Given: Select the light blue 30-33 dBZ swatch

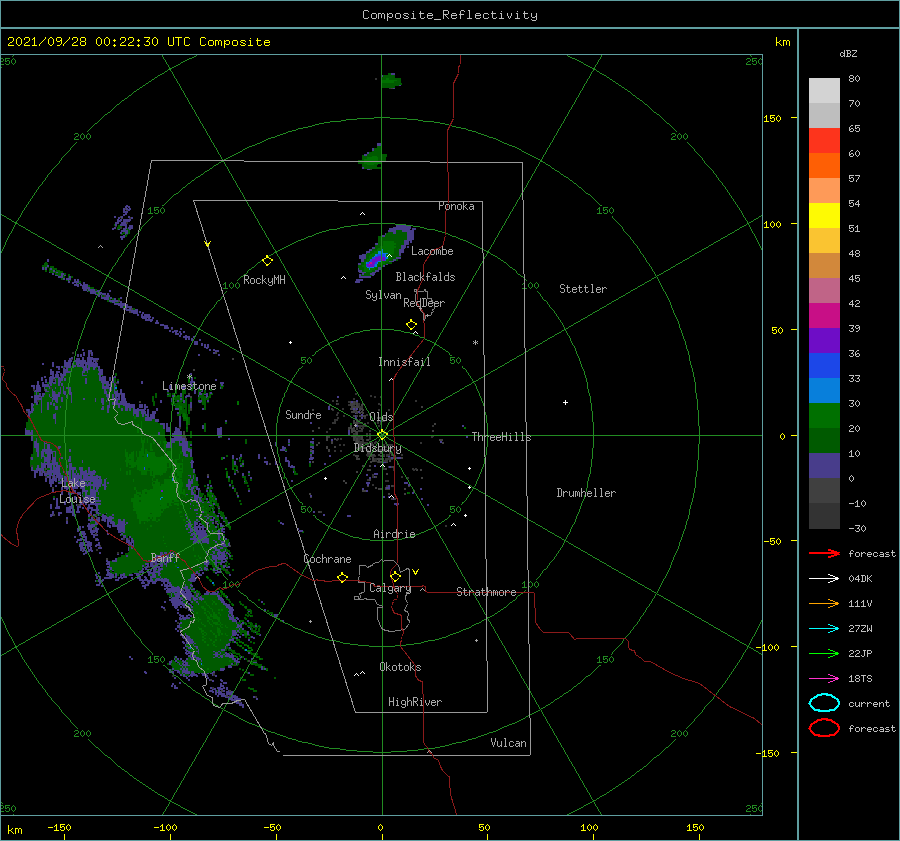Looking at the screenshot, I should (x=824, y=391).
